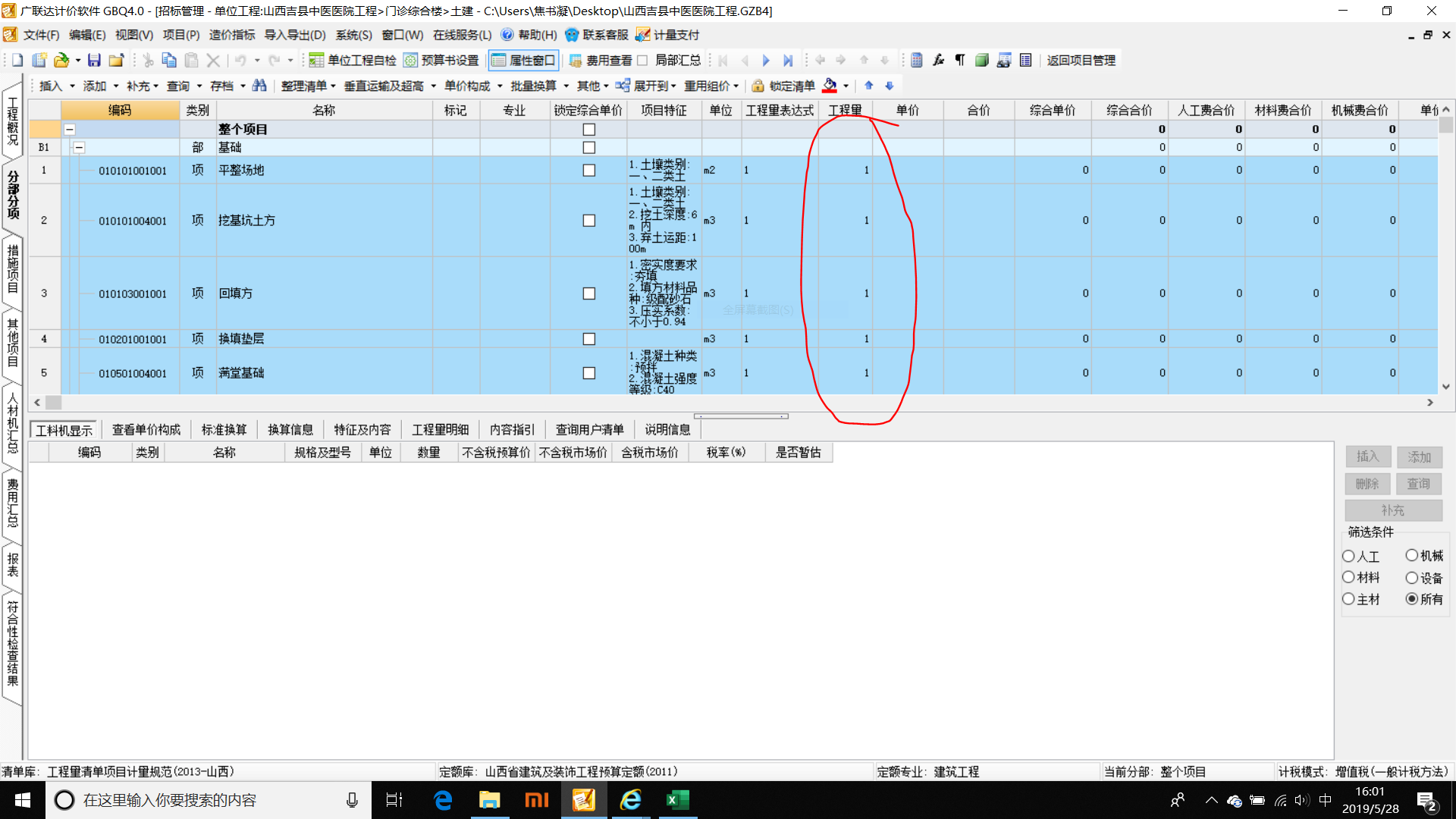
Task: Click the open folder icon
Action: 61,60
